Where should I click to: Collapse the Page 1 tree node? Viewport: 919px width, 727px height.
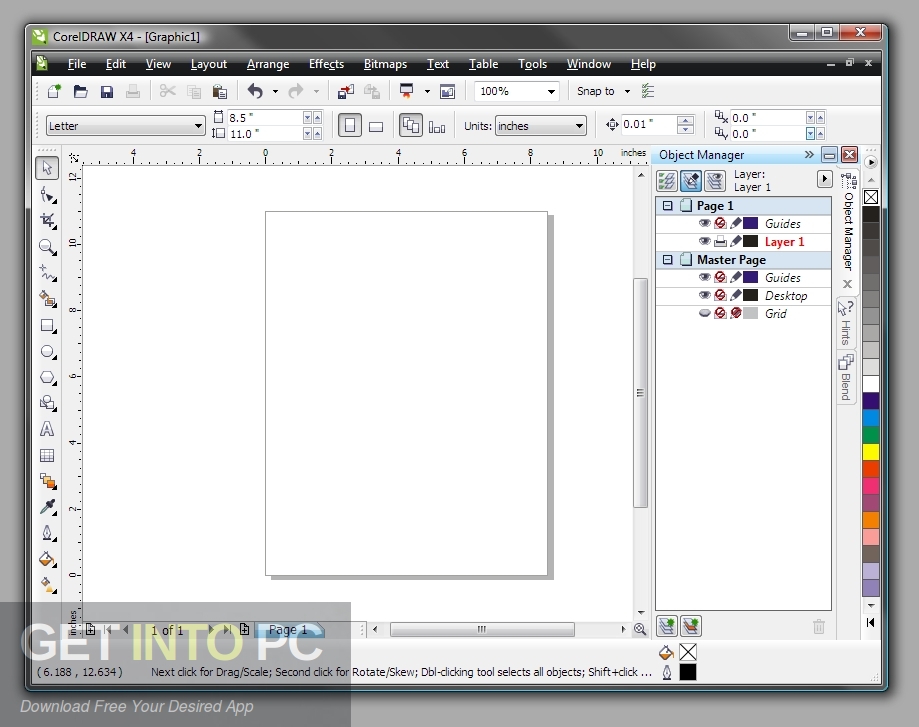click(668, 206)
